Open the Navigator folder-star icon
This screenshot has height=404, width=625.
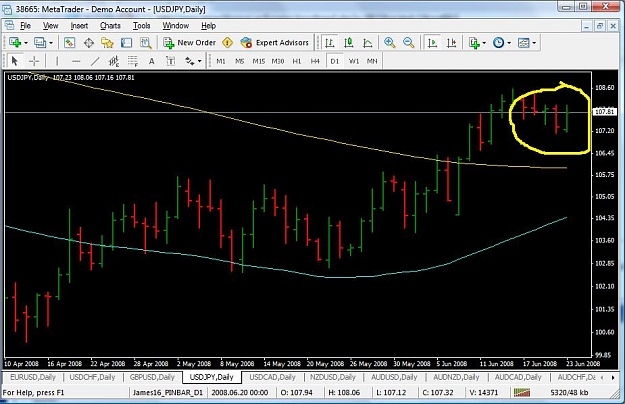[x=107, y=43]
